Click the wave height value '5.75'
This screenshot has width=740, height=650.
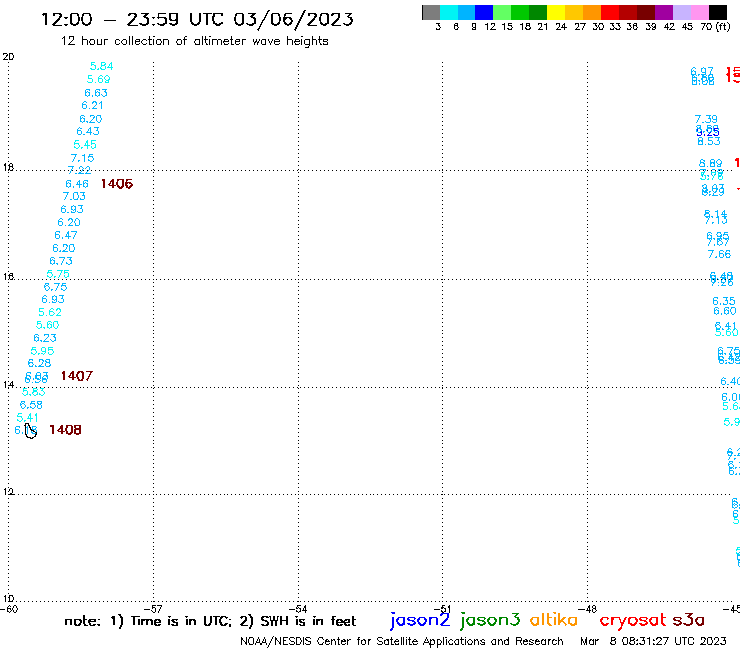tap(58, 274)
